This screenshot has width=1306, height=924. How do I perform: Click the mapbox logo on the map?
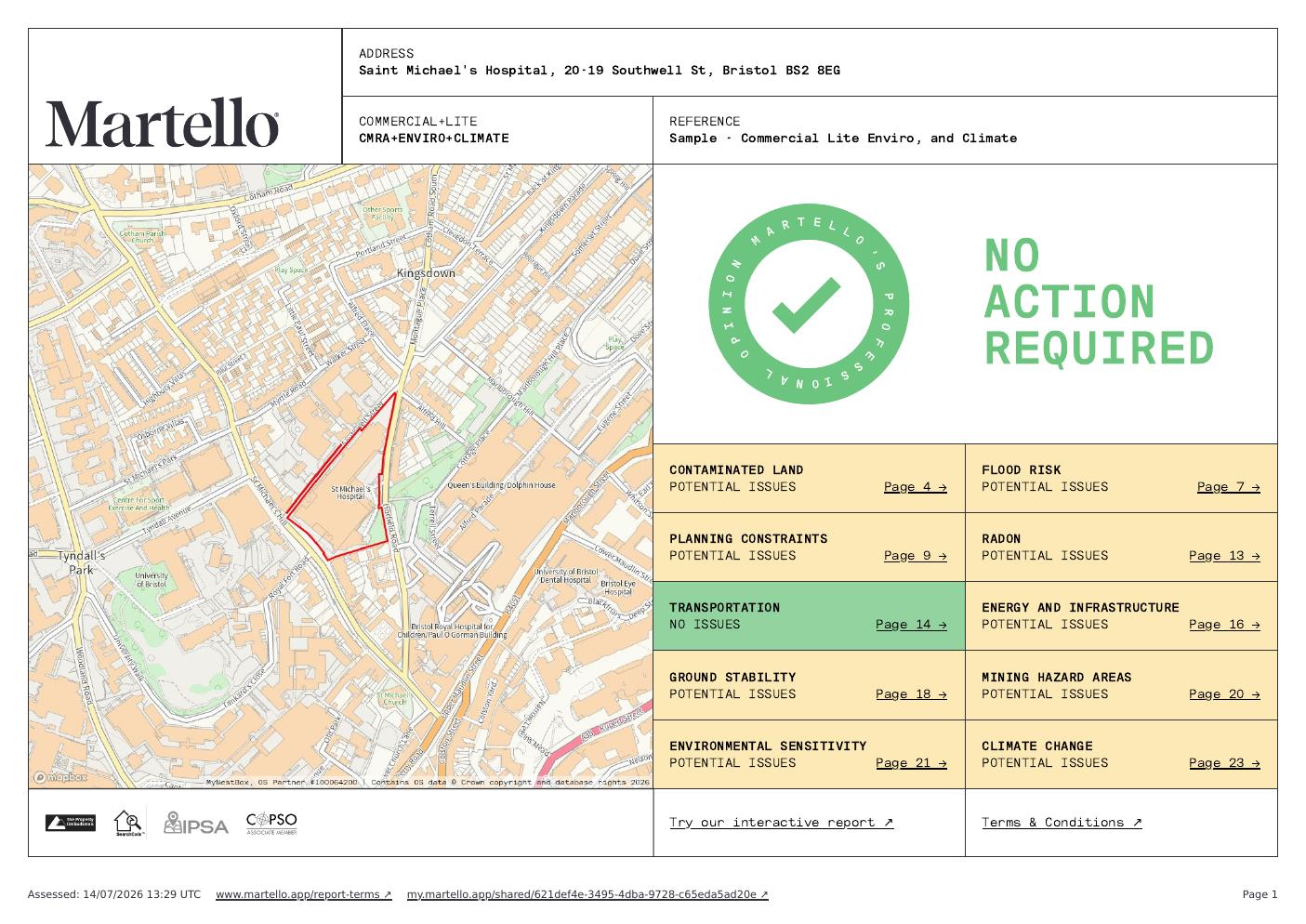click(x=60, y=778)
